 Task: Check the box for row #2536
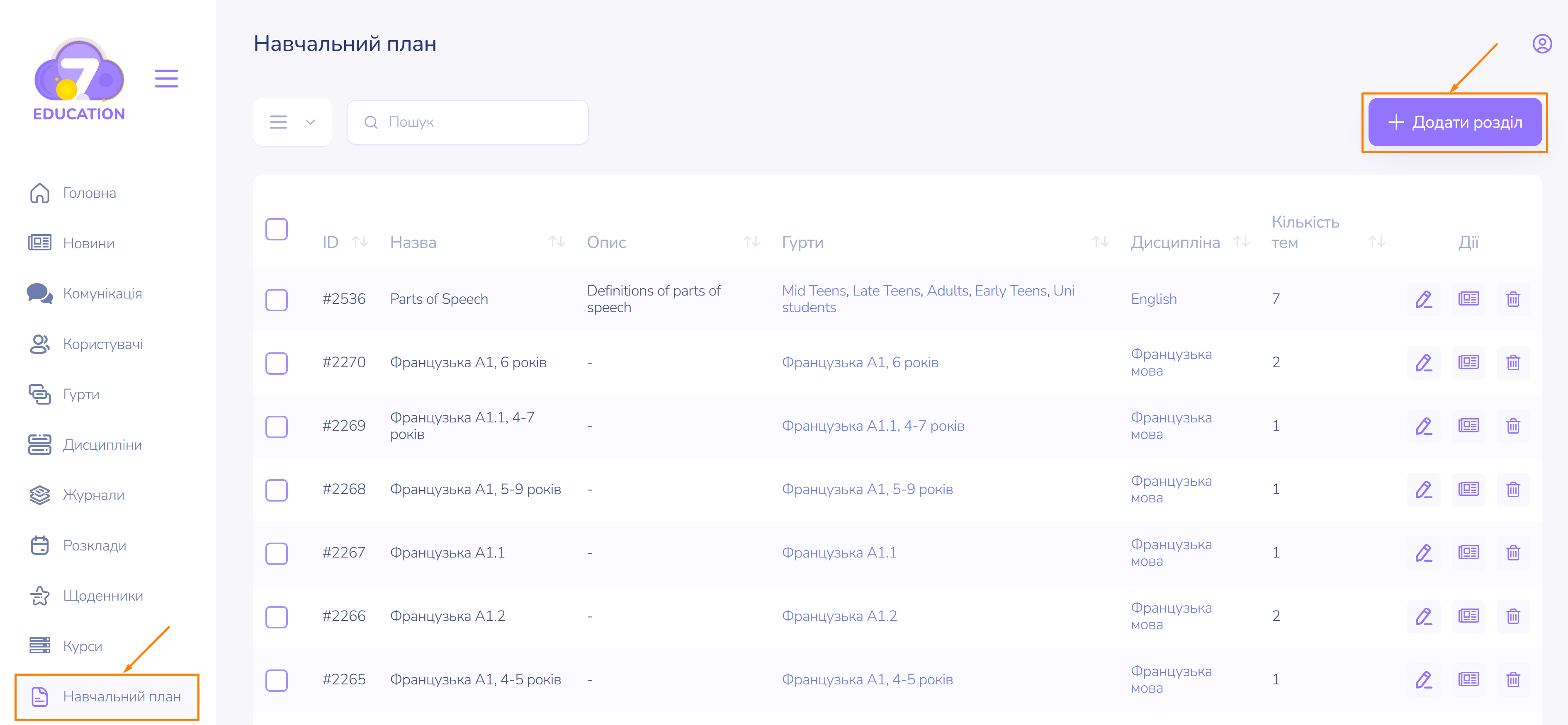point(276,300)
